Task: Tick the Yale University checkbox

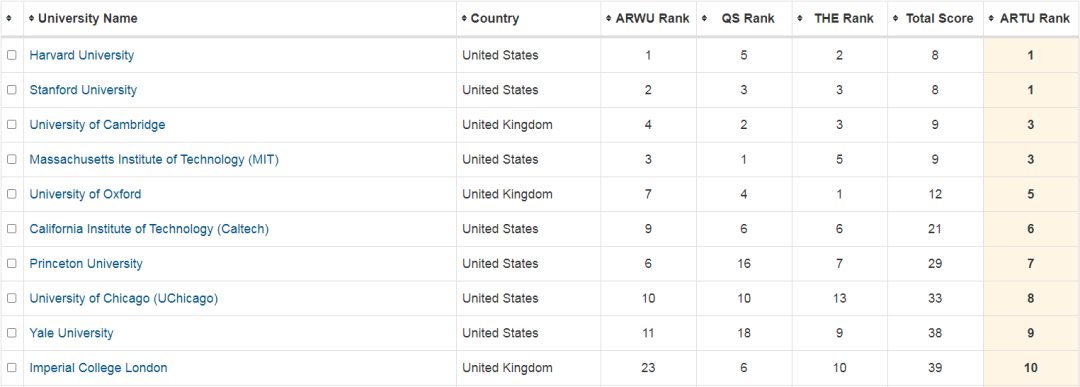Action: pyautogui.click(x=12, y=333)
